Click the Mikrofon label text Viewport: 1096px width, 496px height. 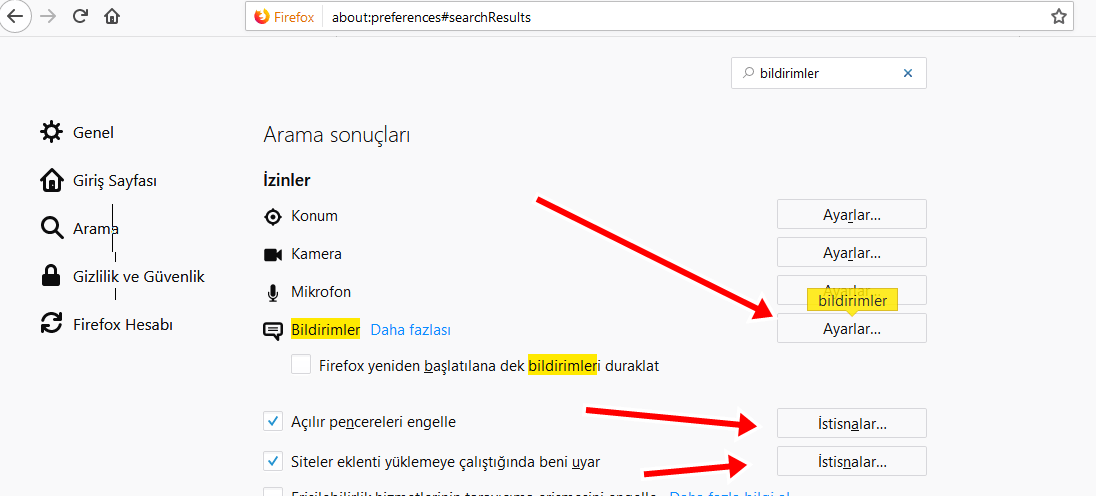coord(321,291)
